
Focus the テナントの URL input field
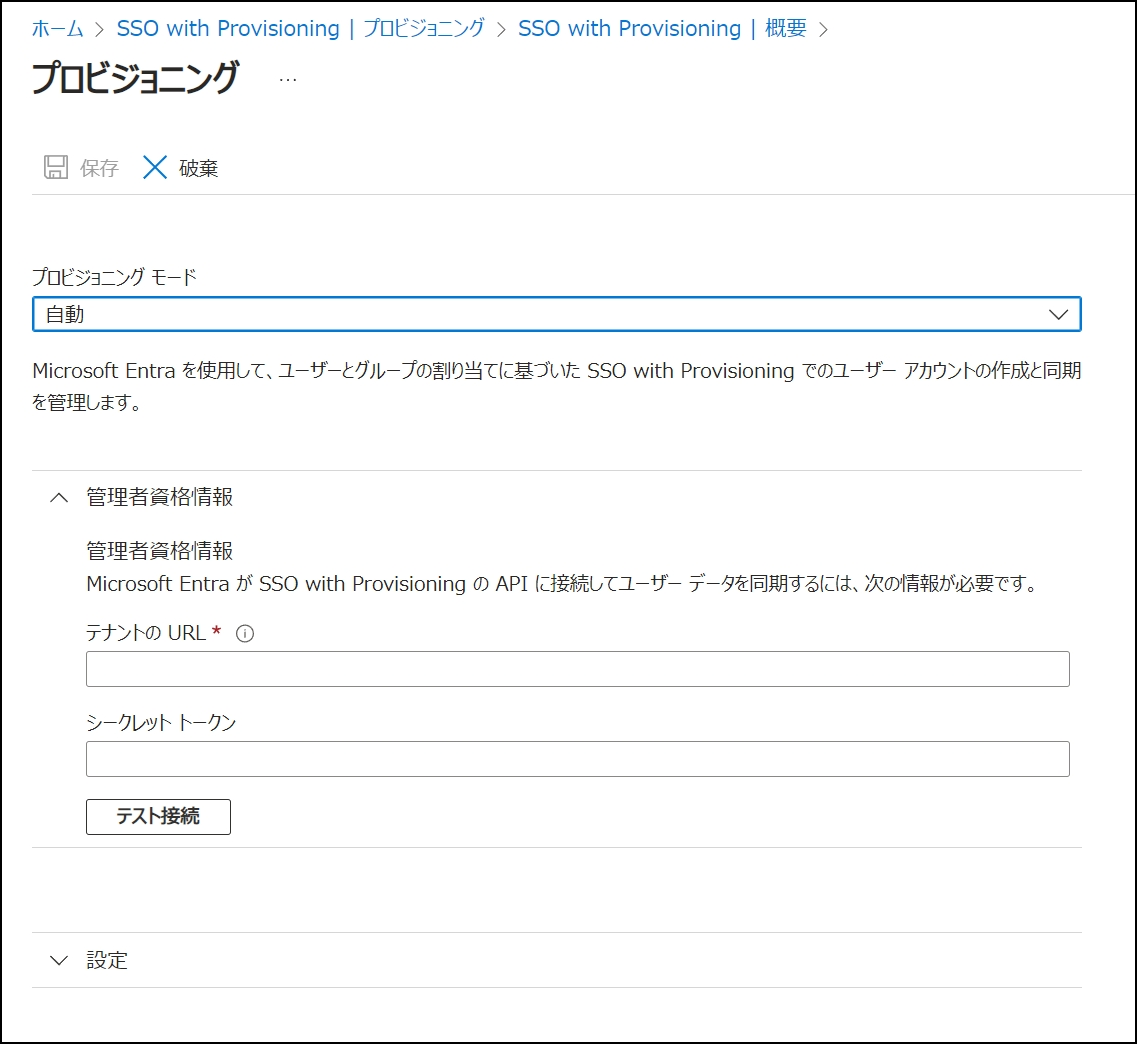coord(577,669)
